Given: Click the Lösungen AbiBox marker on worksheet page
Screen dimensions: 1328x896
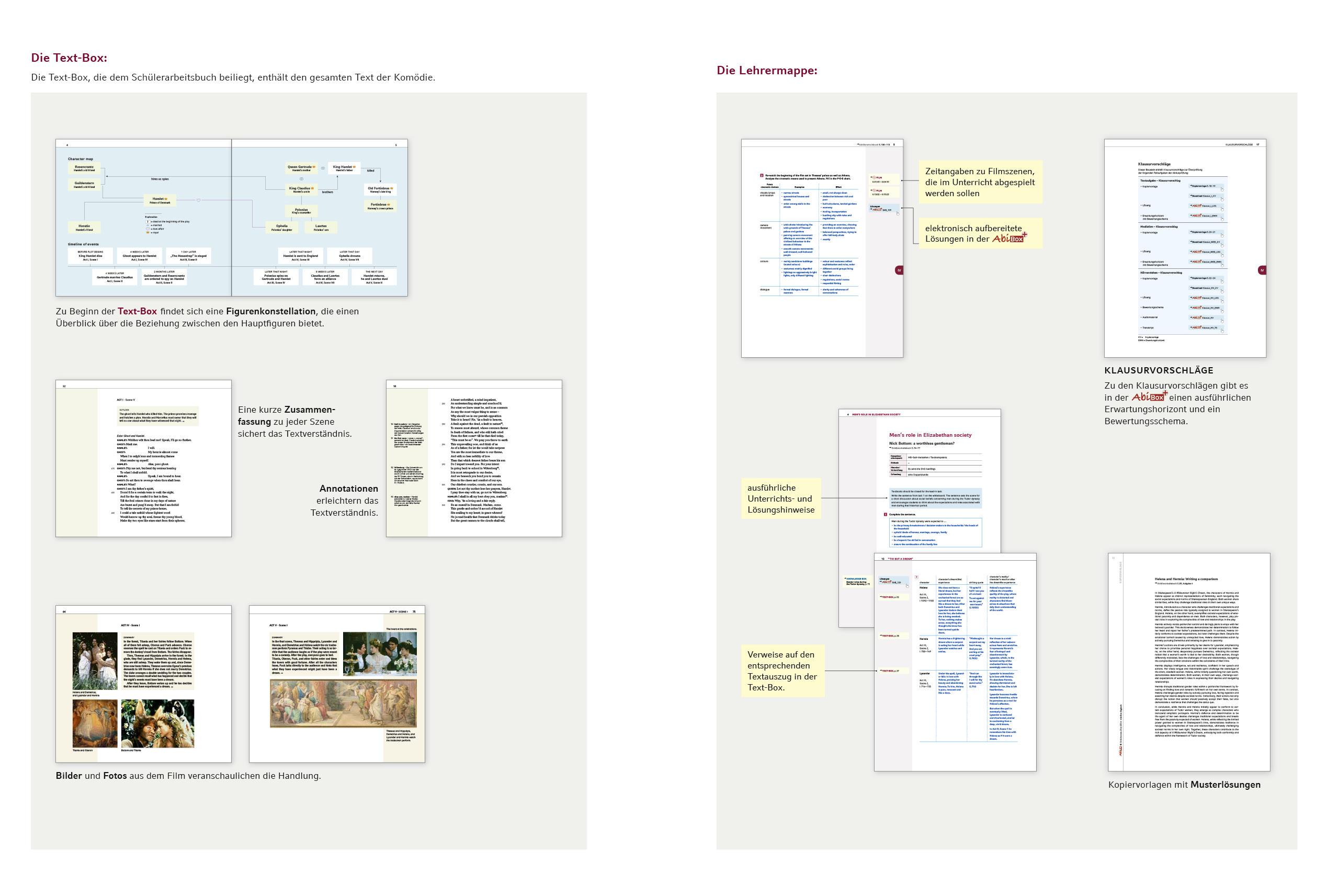Looking at the screenshot, I should point(879,209).
